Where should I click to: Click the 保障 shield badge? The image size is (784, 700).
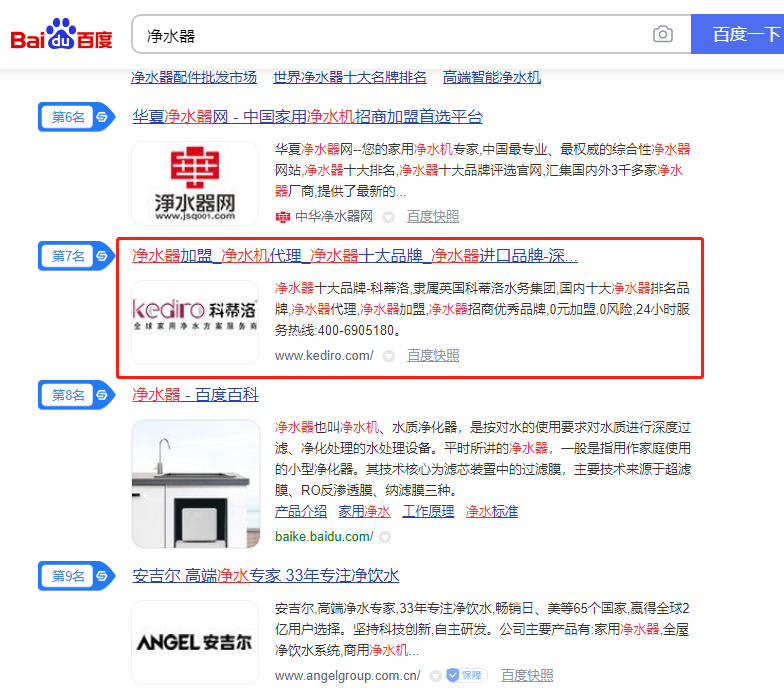466,676
